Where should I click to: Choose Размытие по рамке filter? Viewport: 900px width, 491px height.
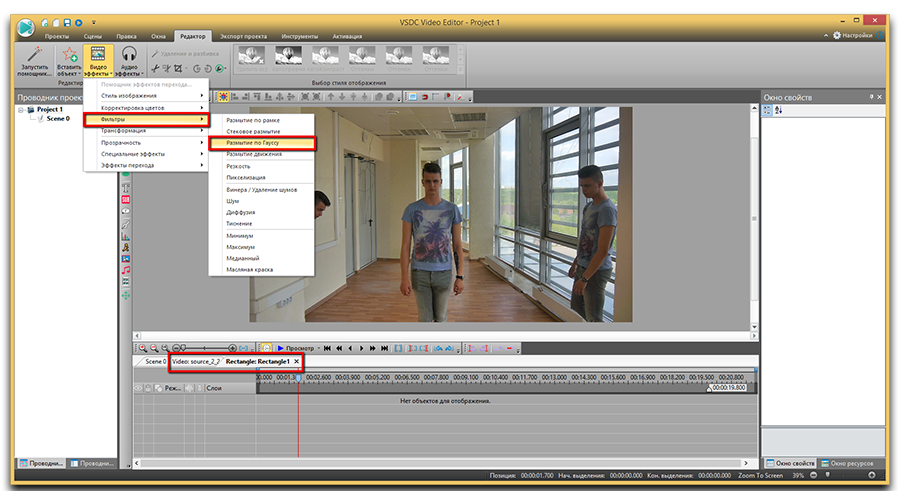pos(262,121)
